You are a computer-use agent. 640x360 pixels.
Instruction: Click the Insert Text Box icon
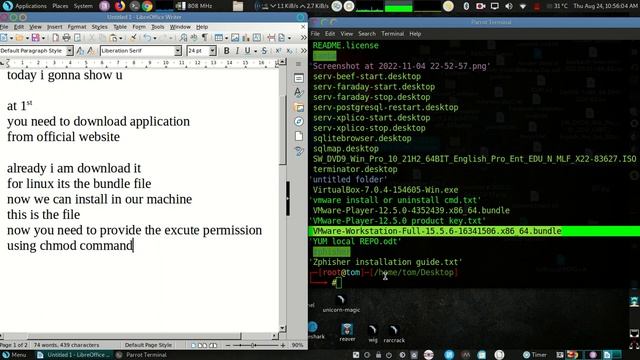[257, 38]
